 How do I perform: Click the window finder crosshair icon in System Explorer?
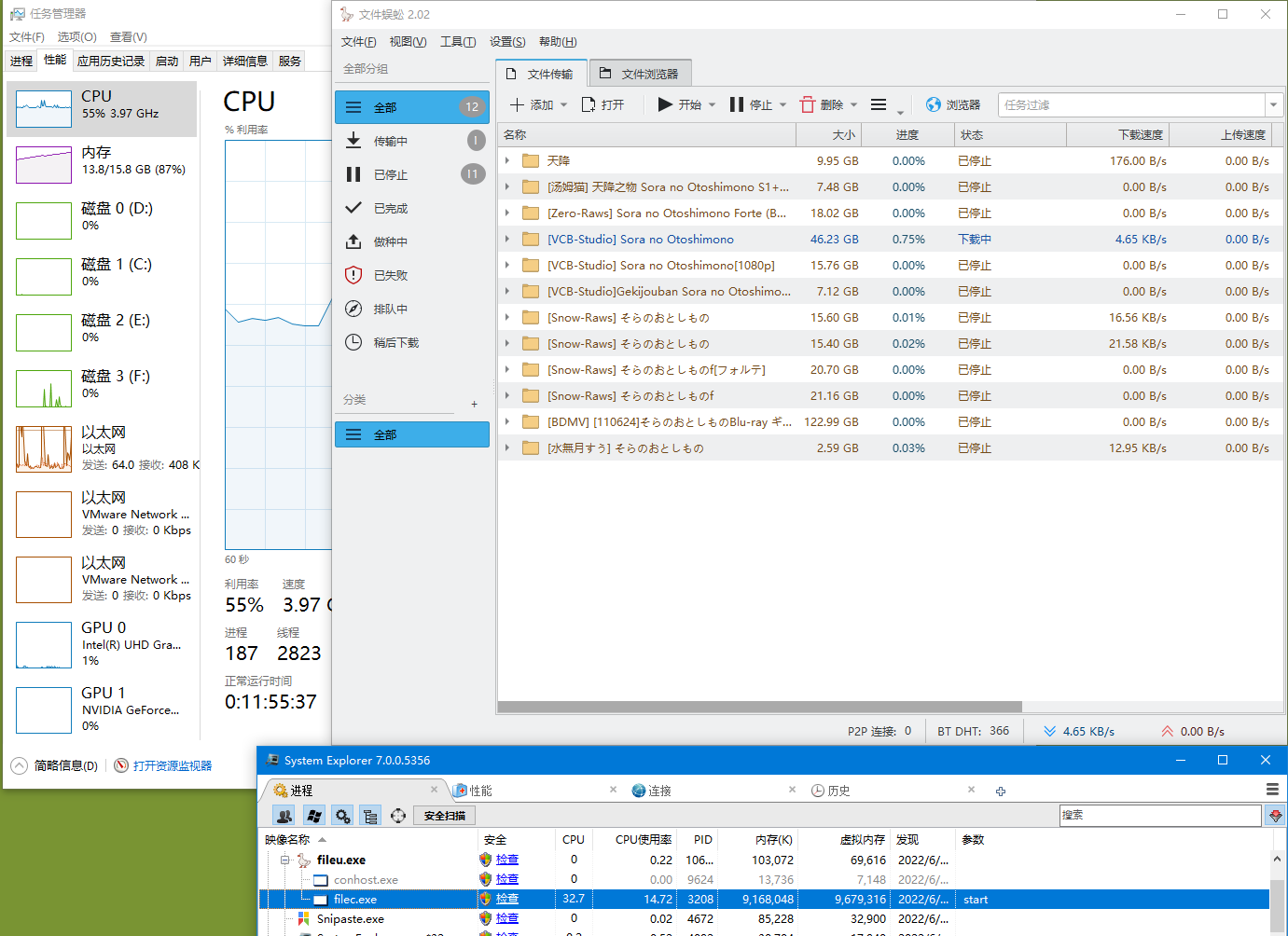click(x=398, y=815)
